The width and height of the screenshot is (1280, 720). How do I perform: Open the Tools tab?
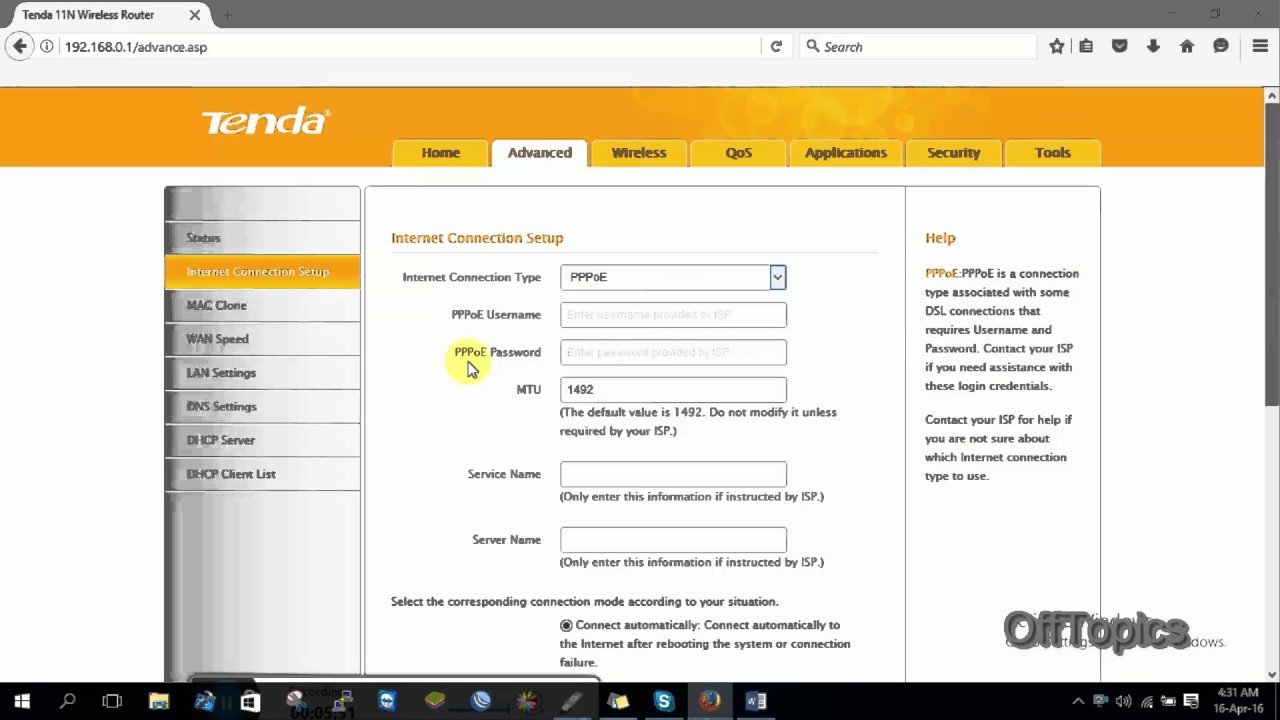coord(1053,153)
